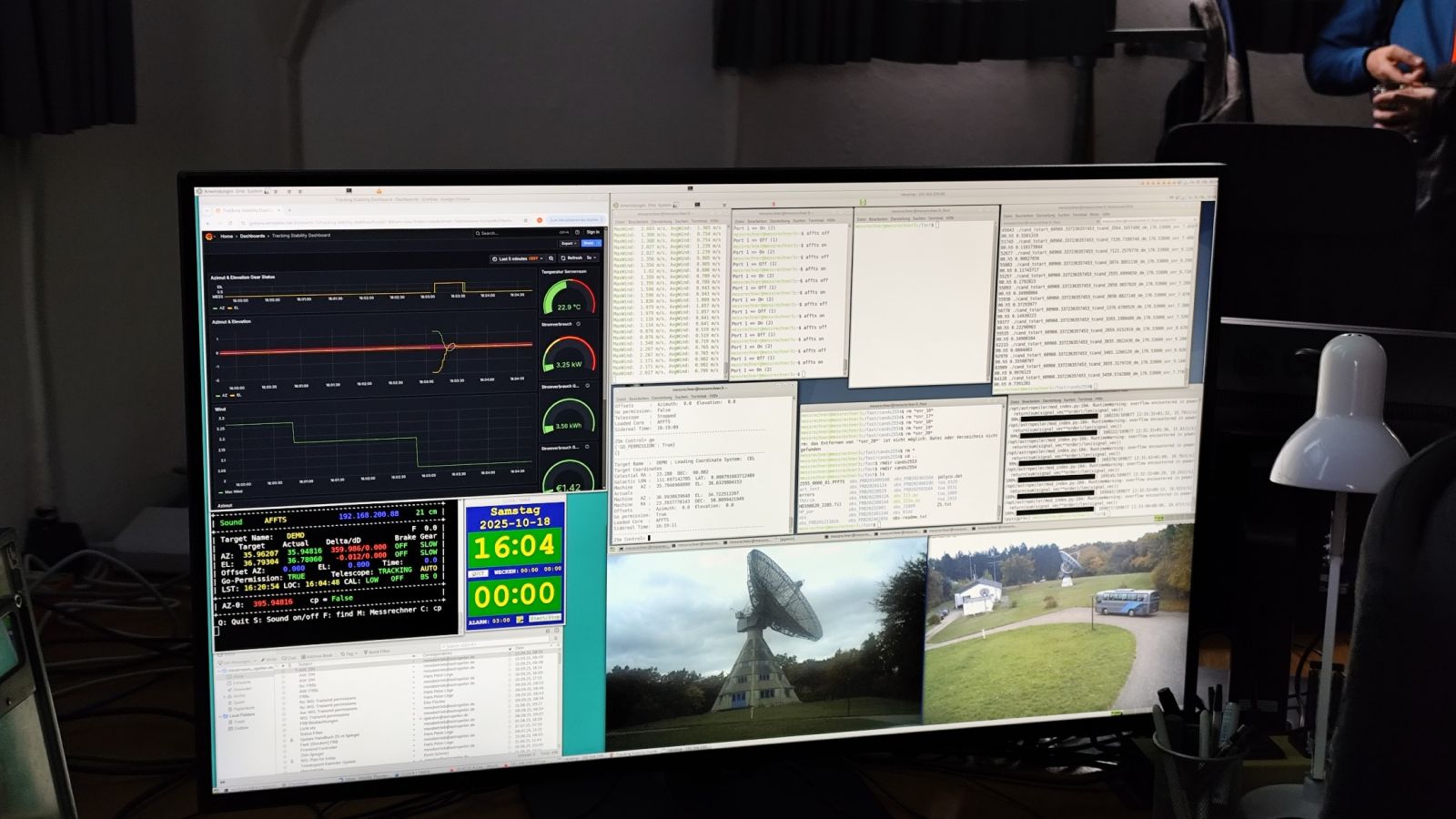Click the Sign in link in Grafana
Image resolution: width=1456 pixels, height=819 pixels.
(592, 233)
